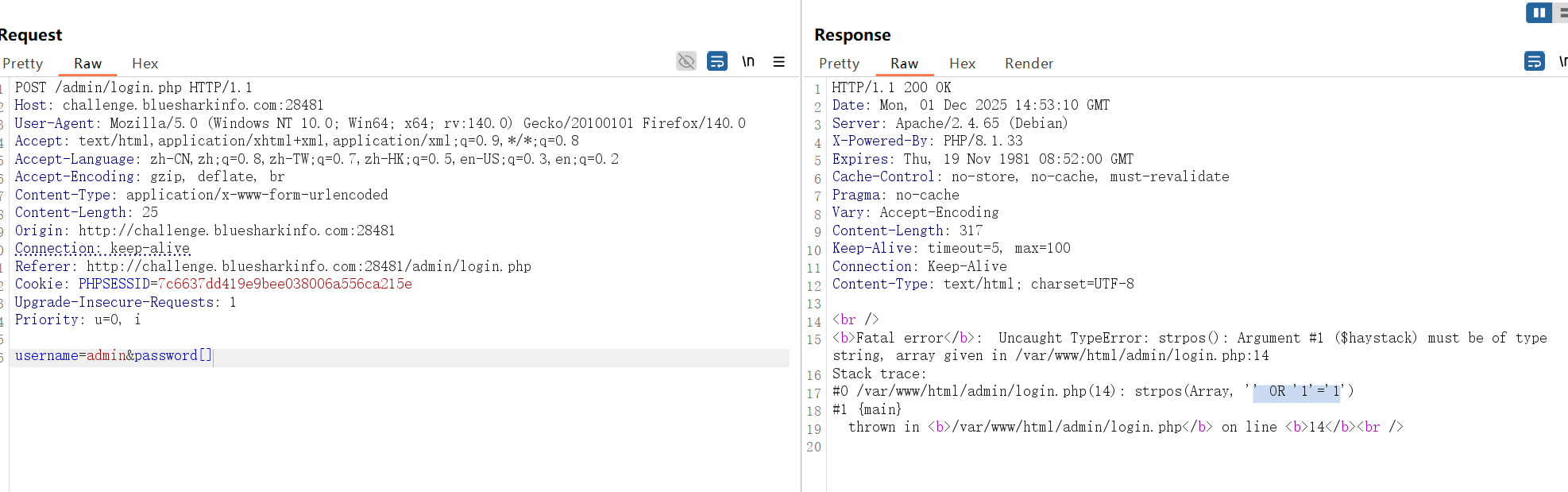Toggle hidden non-printable characters in Request

(x=686, y=61)
